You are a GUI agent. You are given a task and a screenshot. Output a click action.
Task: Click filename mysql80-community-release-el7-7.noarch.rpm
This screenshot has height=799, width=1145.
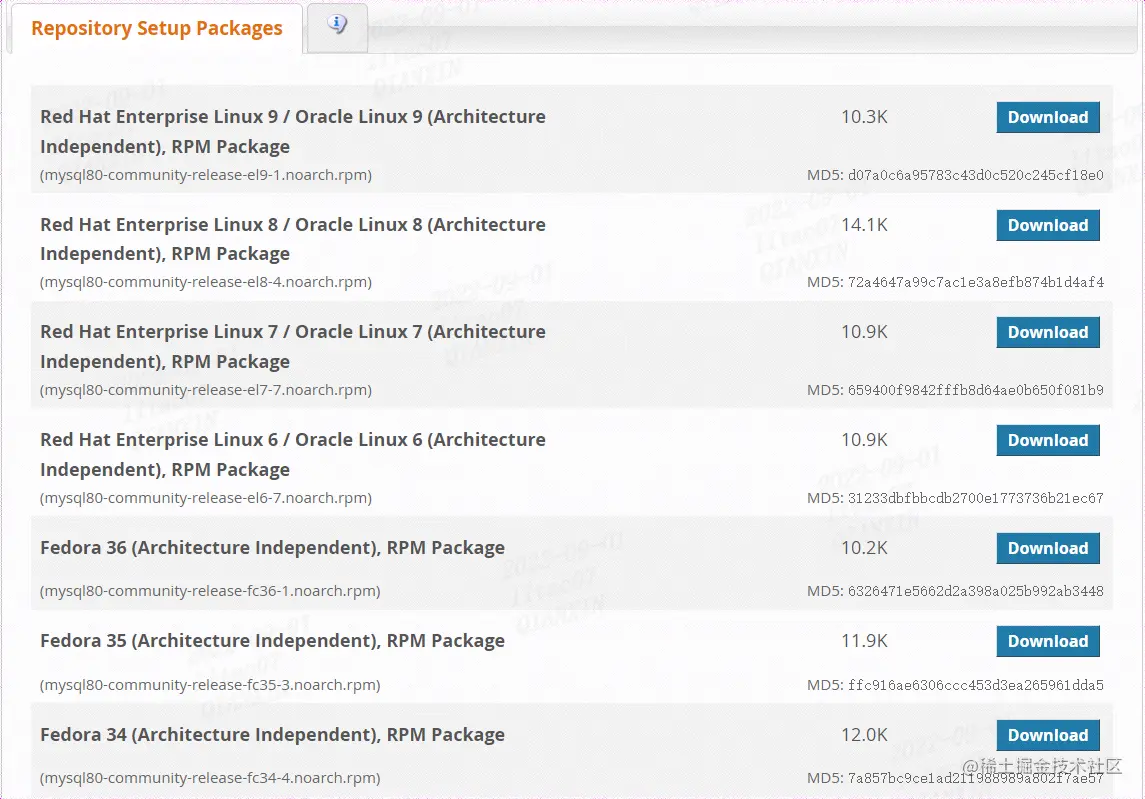206,390
